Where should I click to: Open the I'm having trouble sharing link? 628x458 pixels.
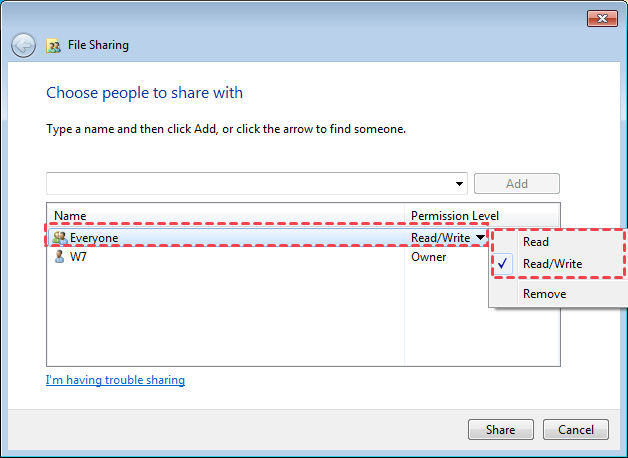[x=115, y=380]
